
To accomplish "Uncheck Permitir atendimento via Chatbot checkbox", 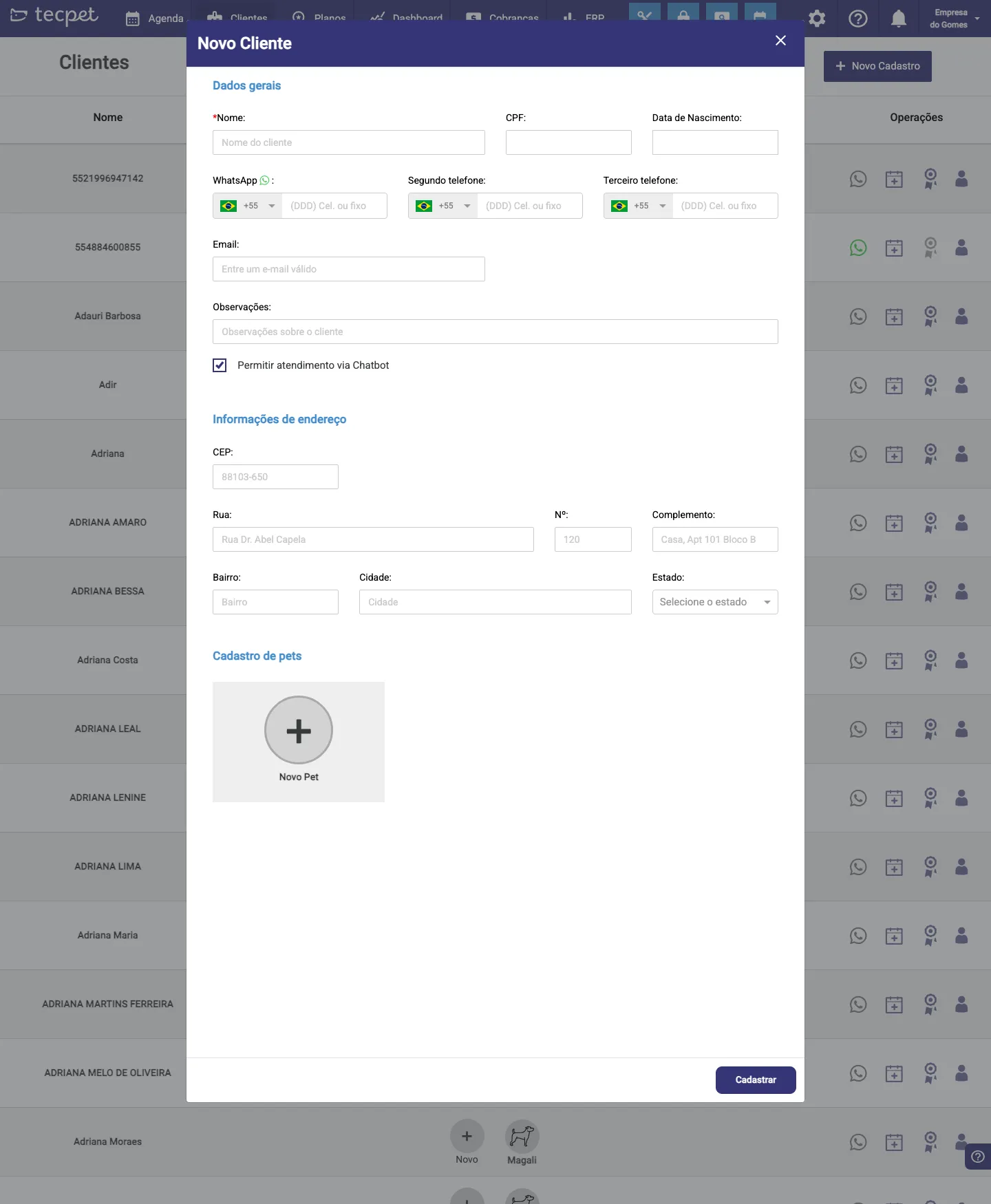I will [220, 365].
